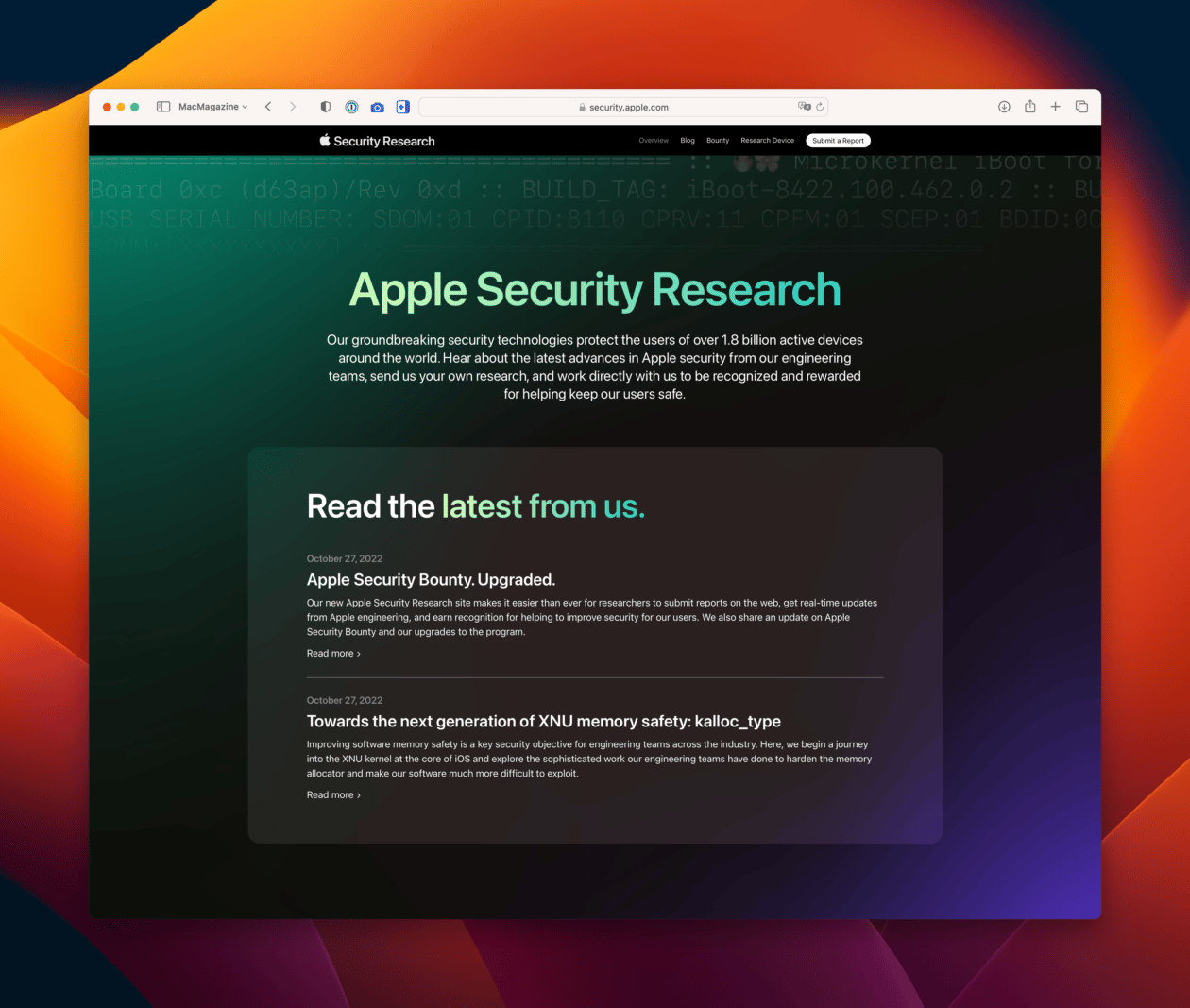
Task: Switch to the Blog tab
Action: (x=688, y=140)
